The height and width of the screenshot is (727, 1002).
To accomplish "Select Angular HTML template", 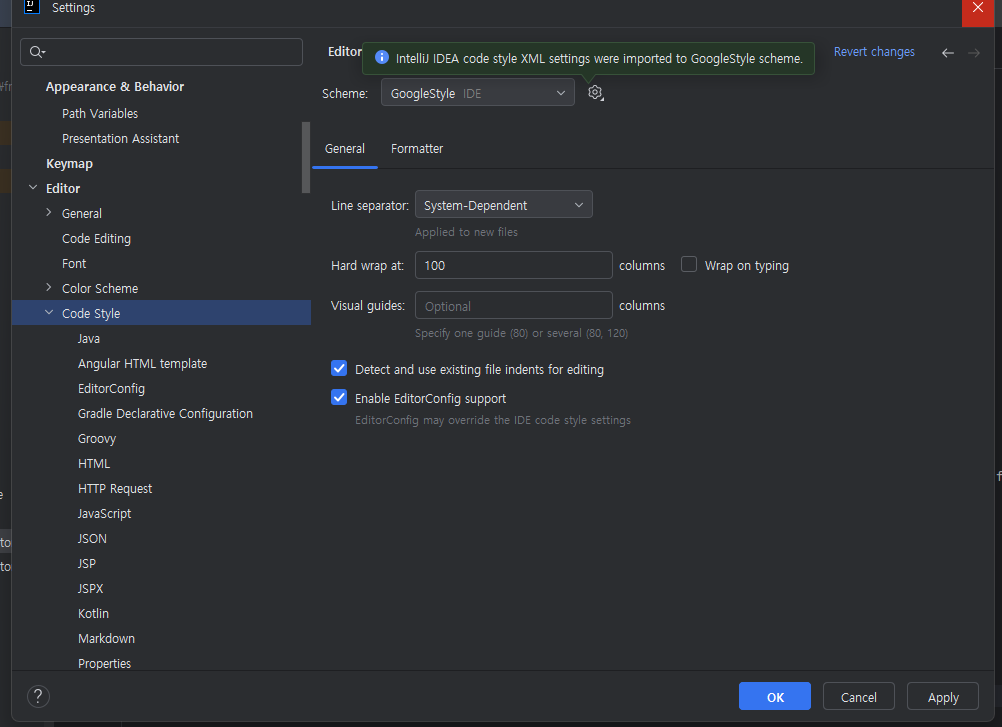I will point(143,364).
